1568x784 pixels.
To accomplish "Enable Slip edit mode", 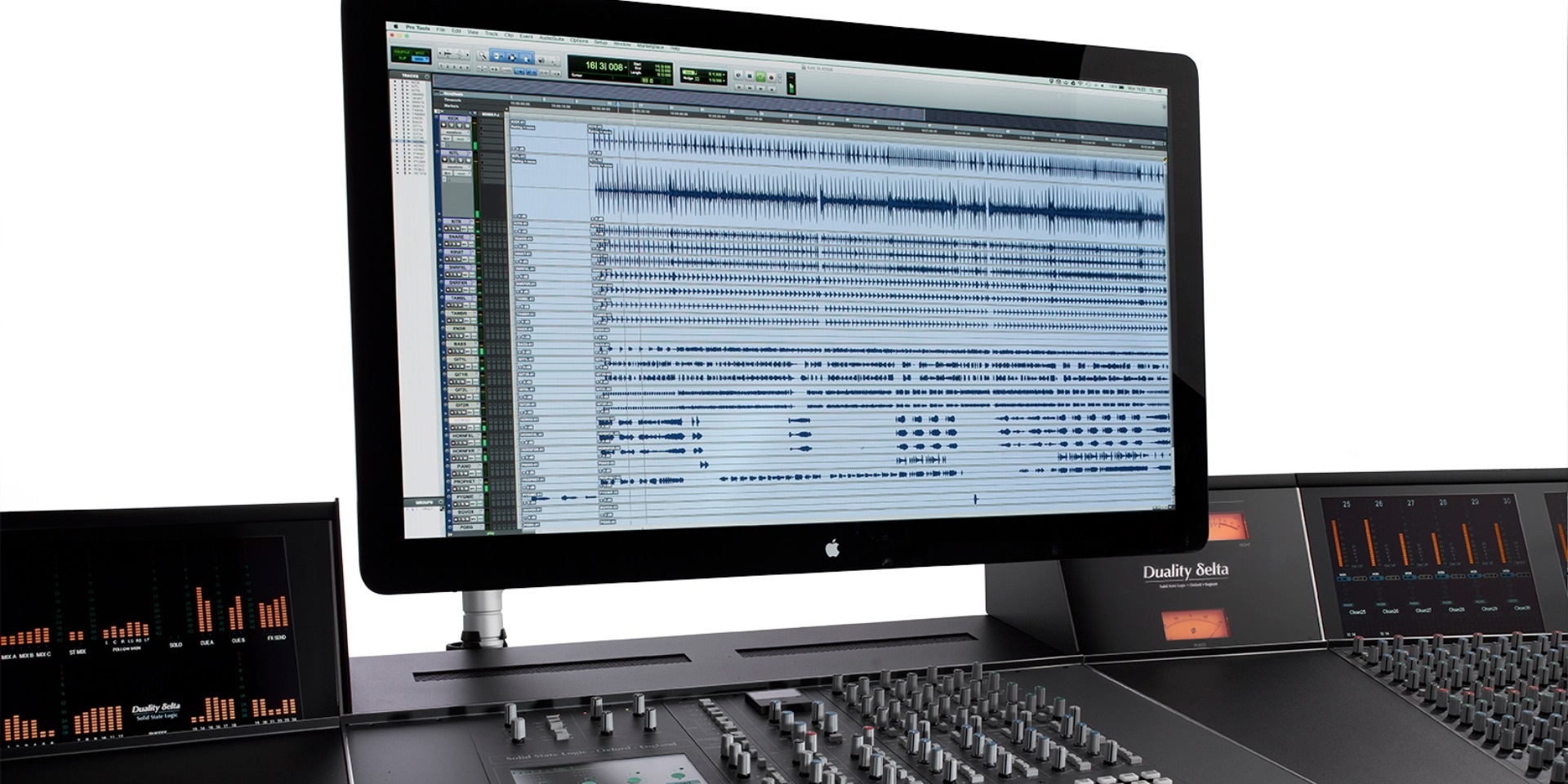I will pos(402,58).
